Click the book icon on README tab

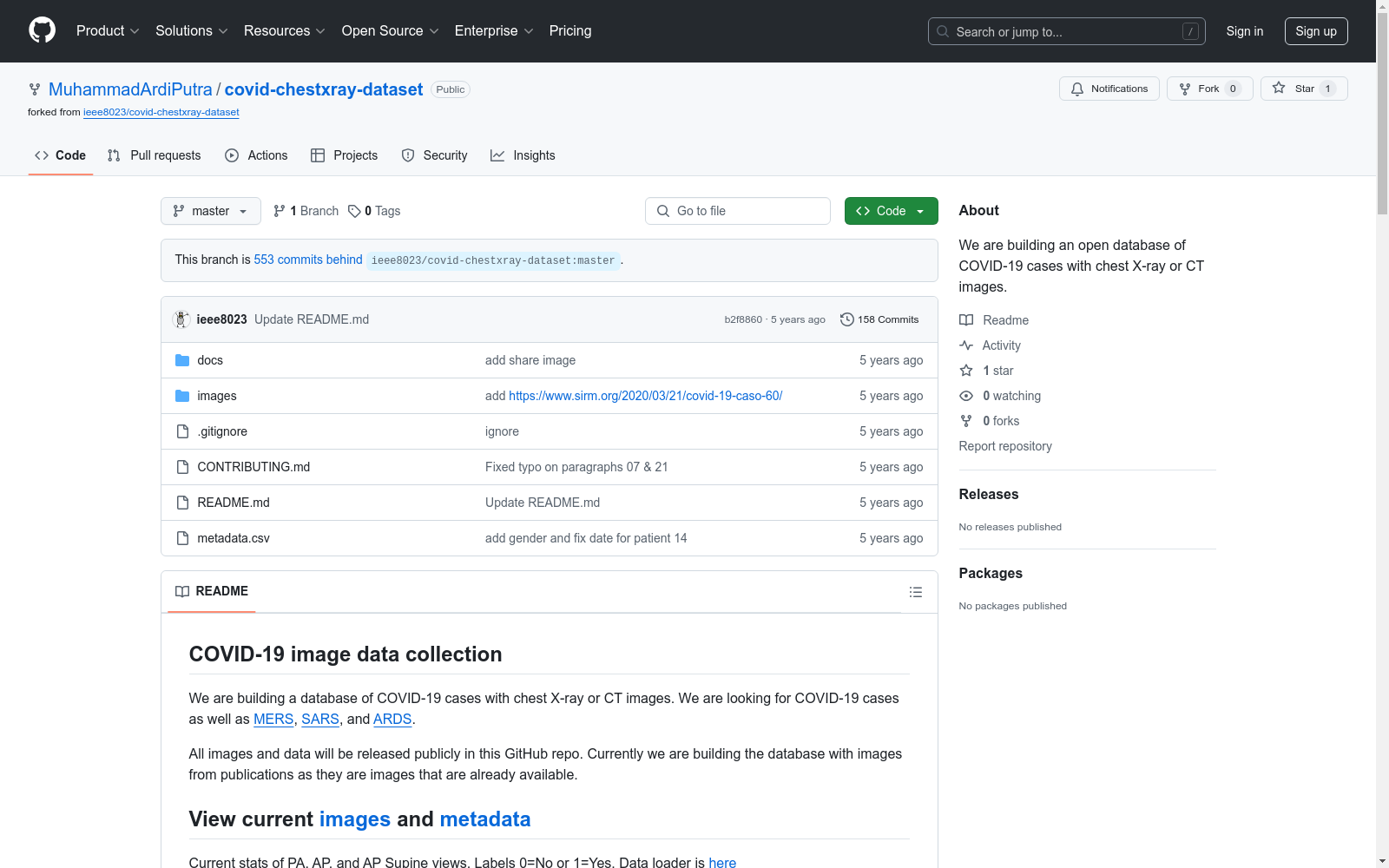[182, 591]
